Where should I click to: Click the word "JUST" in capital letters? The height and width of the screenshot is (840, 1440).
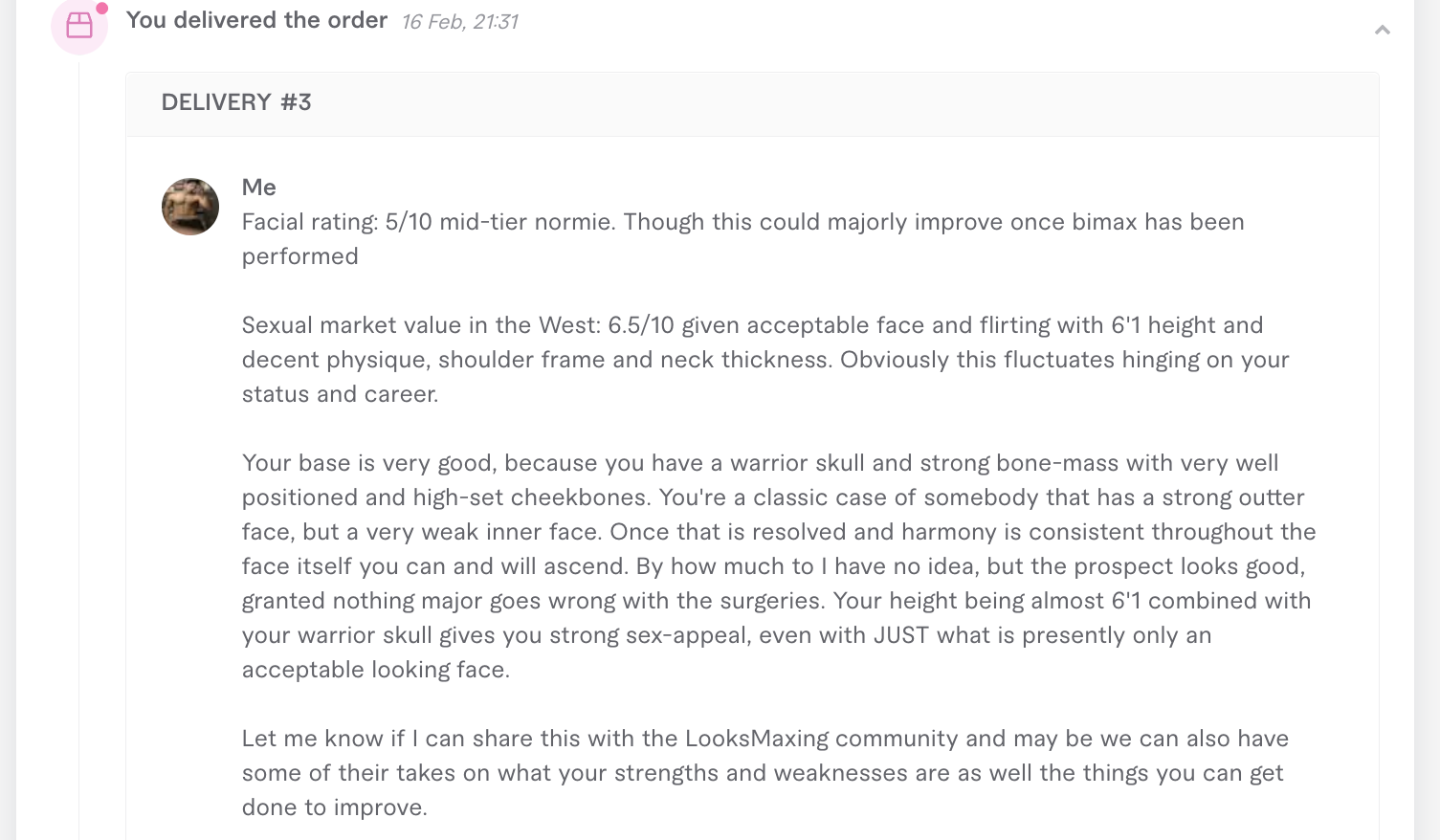coord(901,635)
